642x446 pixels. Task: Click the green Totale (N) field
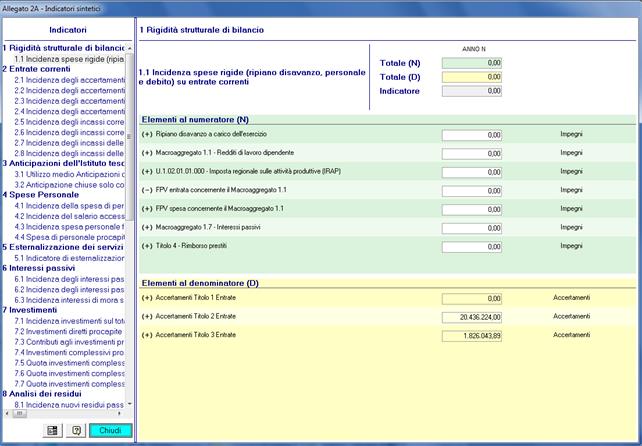tap(472, 64)
